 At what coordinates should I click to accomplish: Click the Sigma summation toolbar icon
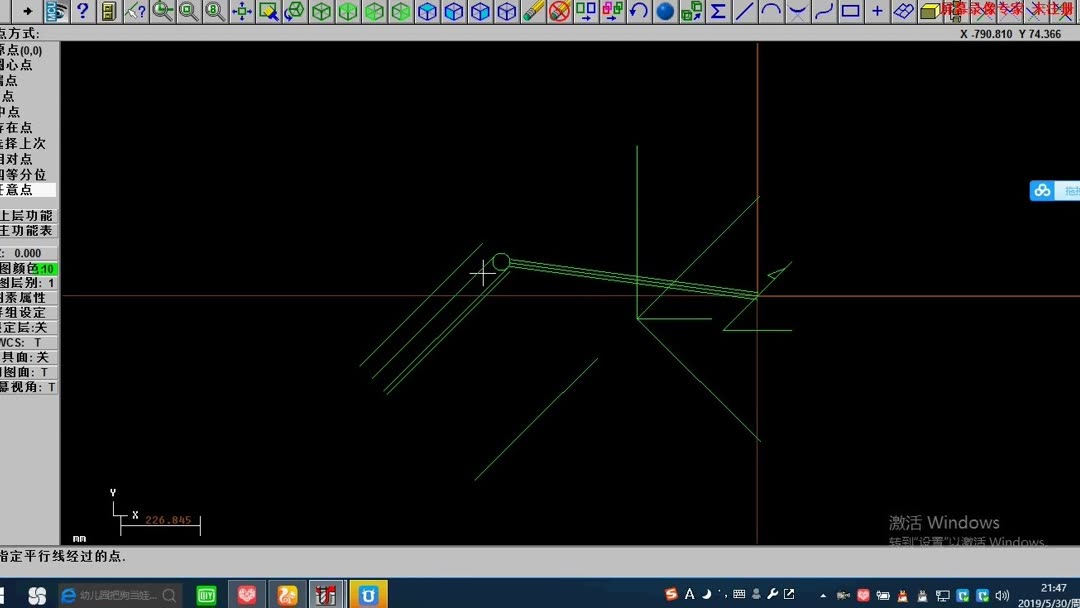point(720,11)
